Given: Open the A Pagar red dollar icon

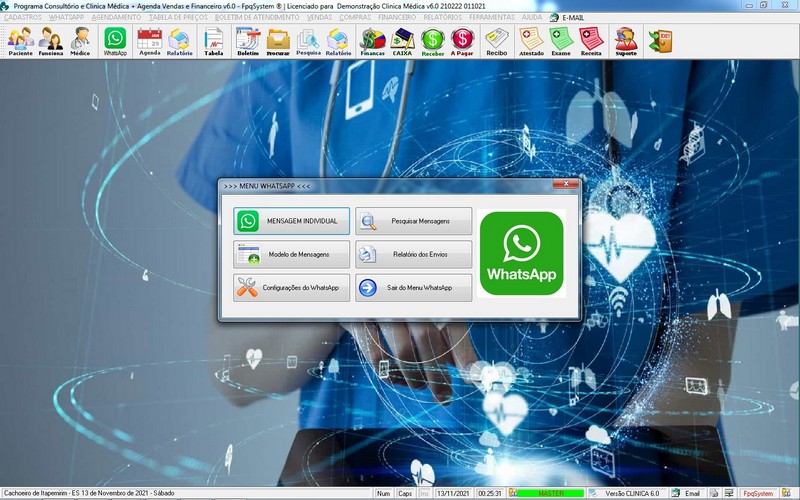Looking at the screenshot, I should click(462, 42).
